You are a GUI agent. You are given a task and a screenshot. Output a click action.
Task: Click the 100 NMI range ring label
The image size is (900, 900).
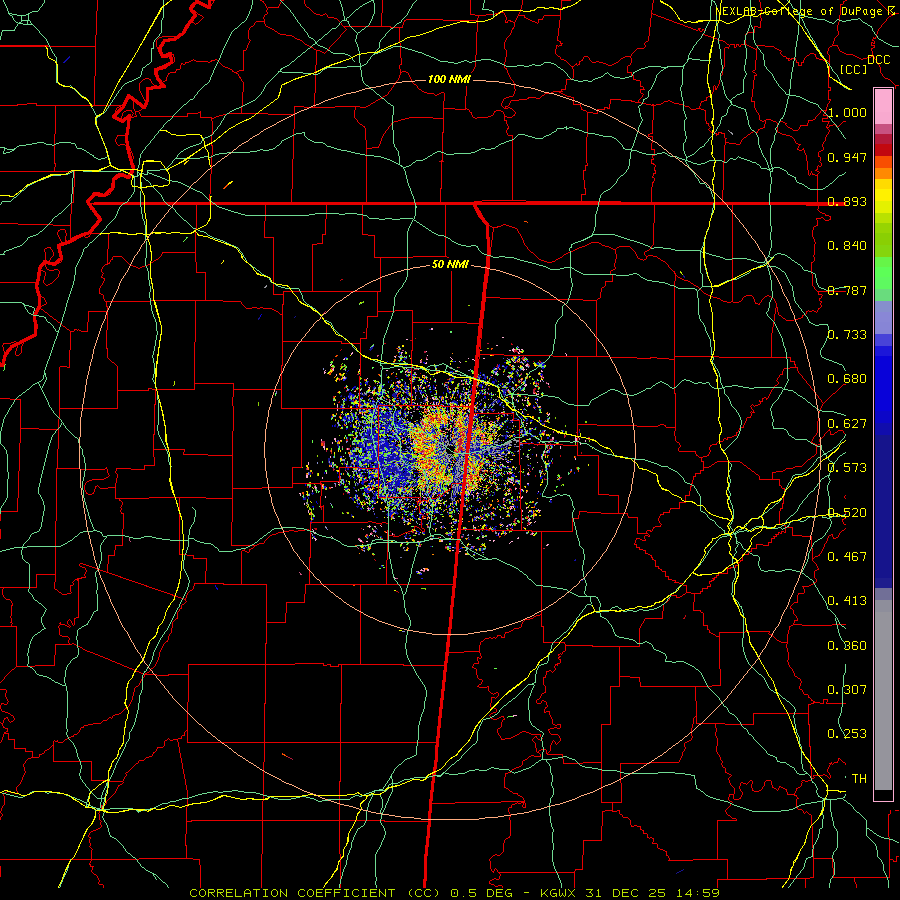(x=449, y=79)
